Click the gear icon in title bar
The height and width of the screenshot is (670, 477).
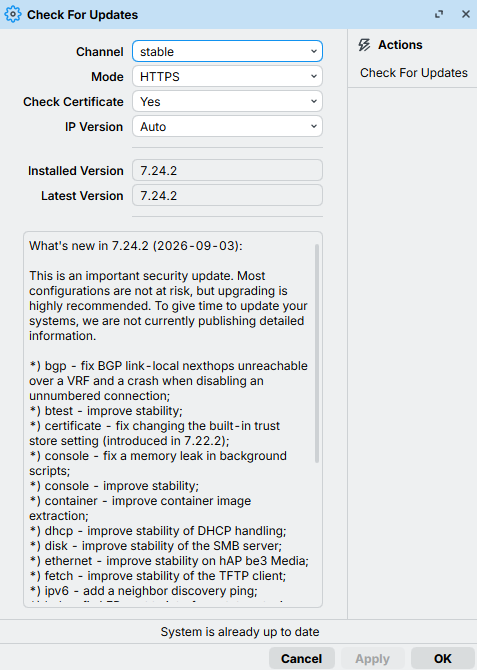(13, 15)
